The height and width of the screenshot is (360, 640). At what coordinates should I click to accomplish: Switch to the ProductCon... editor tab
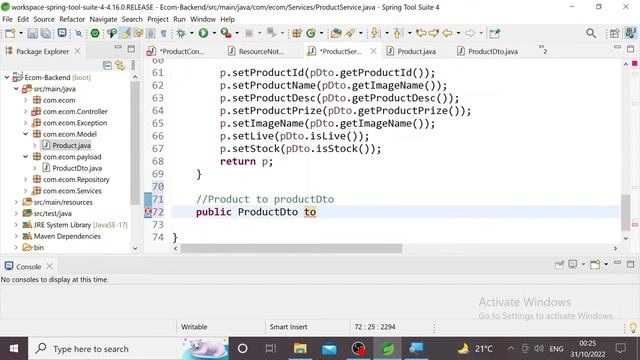[176, 51]
